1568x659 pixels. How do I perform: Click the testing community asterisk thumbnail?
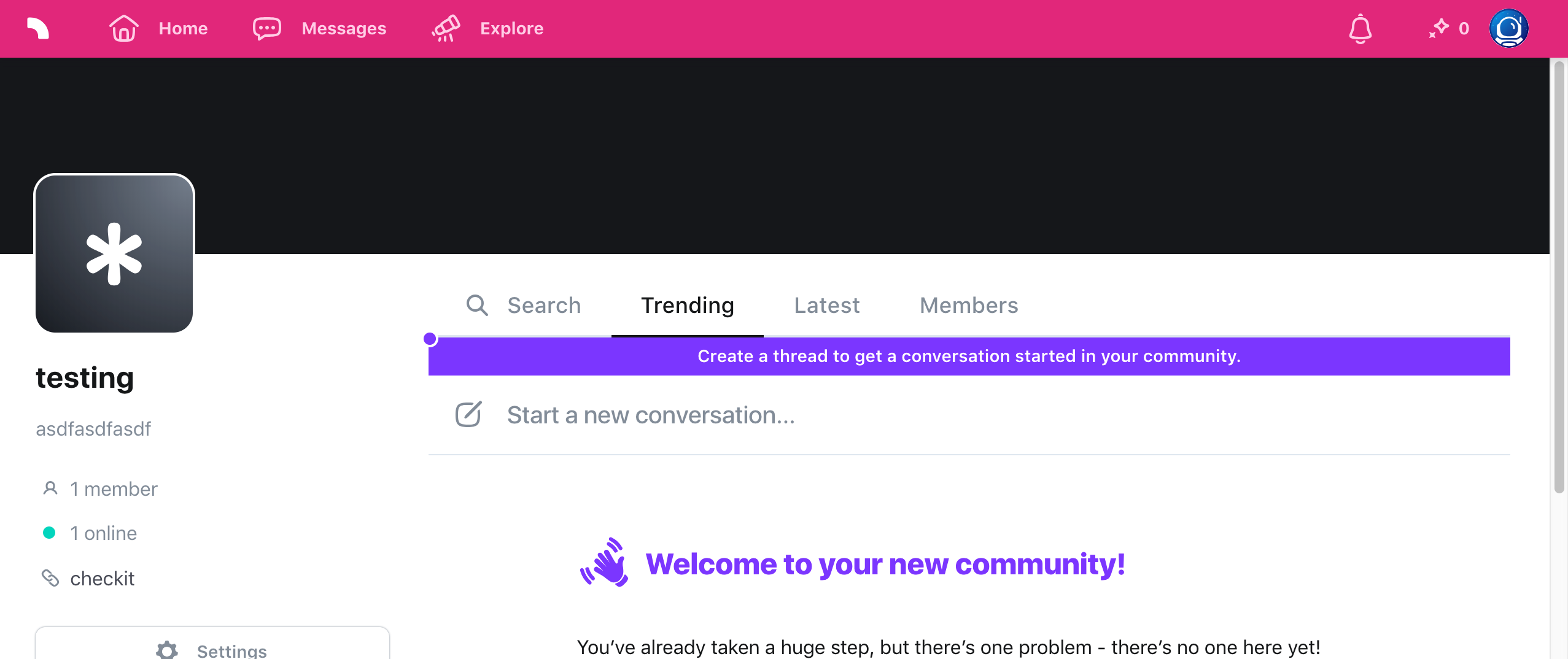click(114, 253)
